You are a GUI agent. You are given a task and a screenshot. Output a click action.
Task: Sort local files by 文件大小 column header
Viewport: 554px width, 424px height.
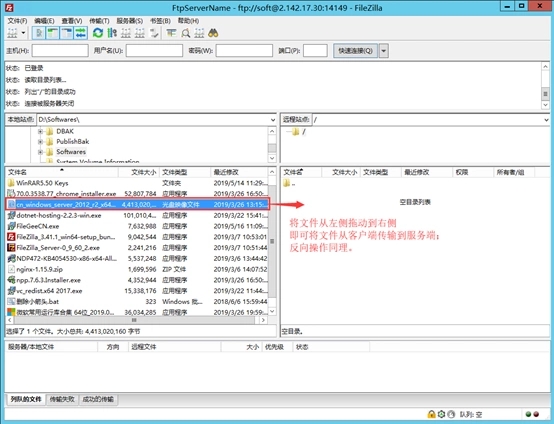click(139, 172)
